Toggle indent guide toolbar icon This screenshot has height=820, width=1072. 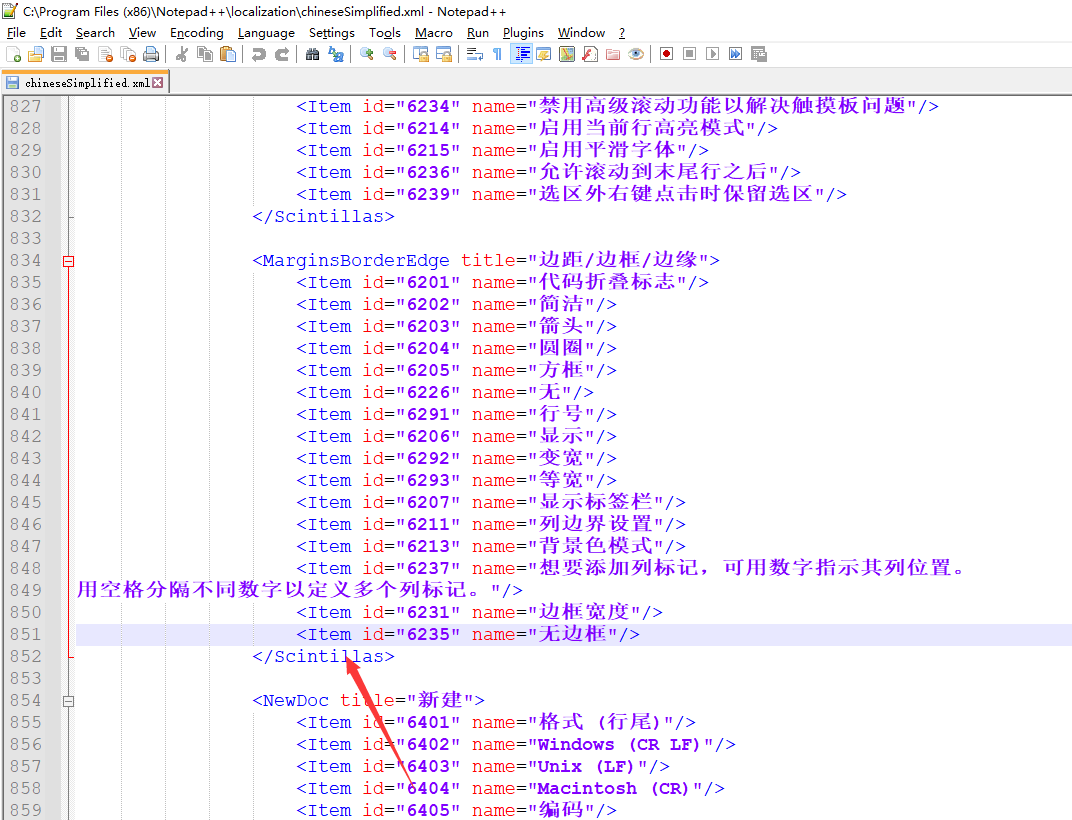click(x=522, y=55)
